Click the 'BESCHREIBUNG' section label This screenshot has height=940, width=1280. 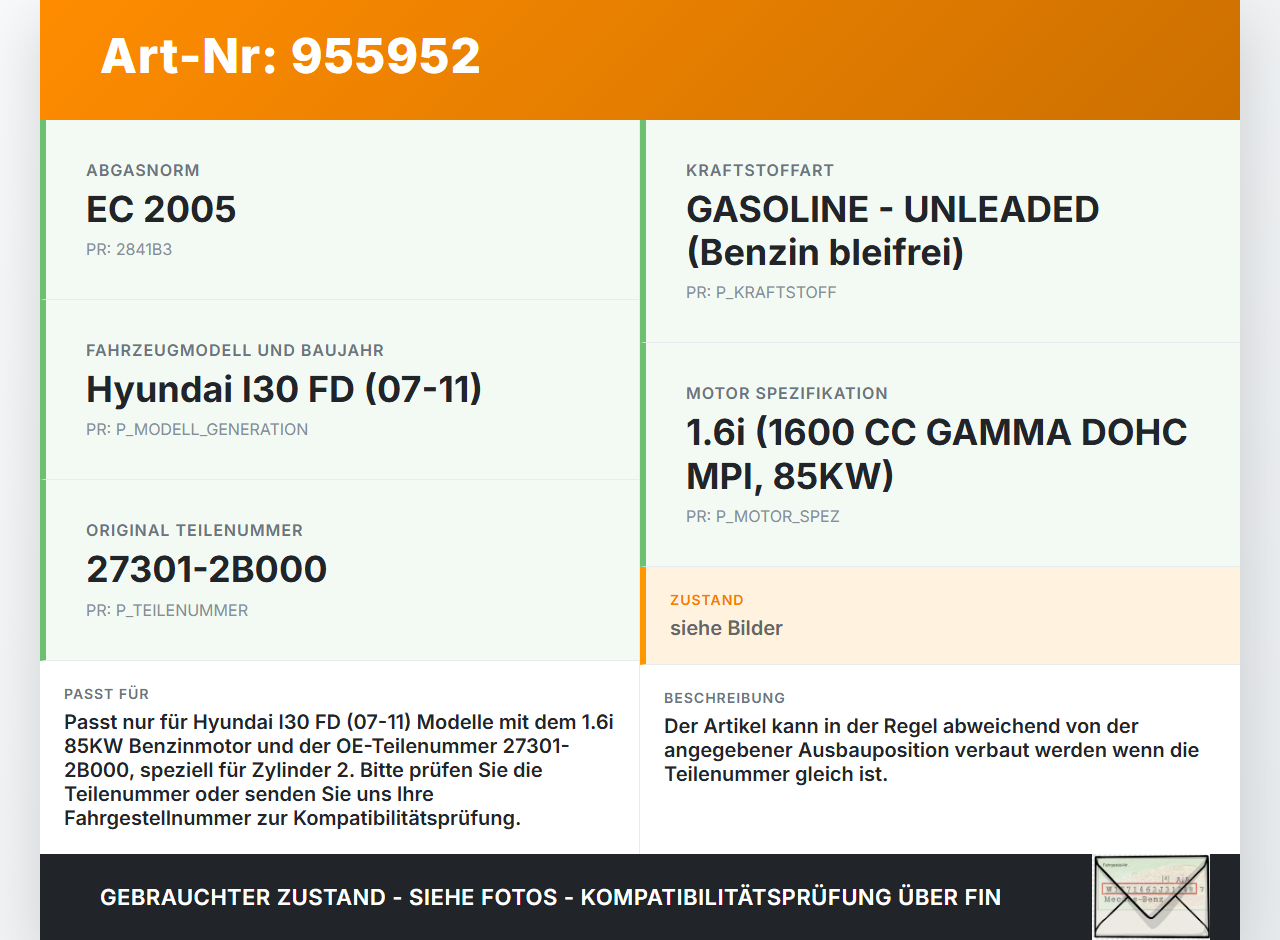tap(725, 698)
